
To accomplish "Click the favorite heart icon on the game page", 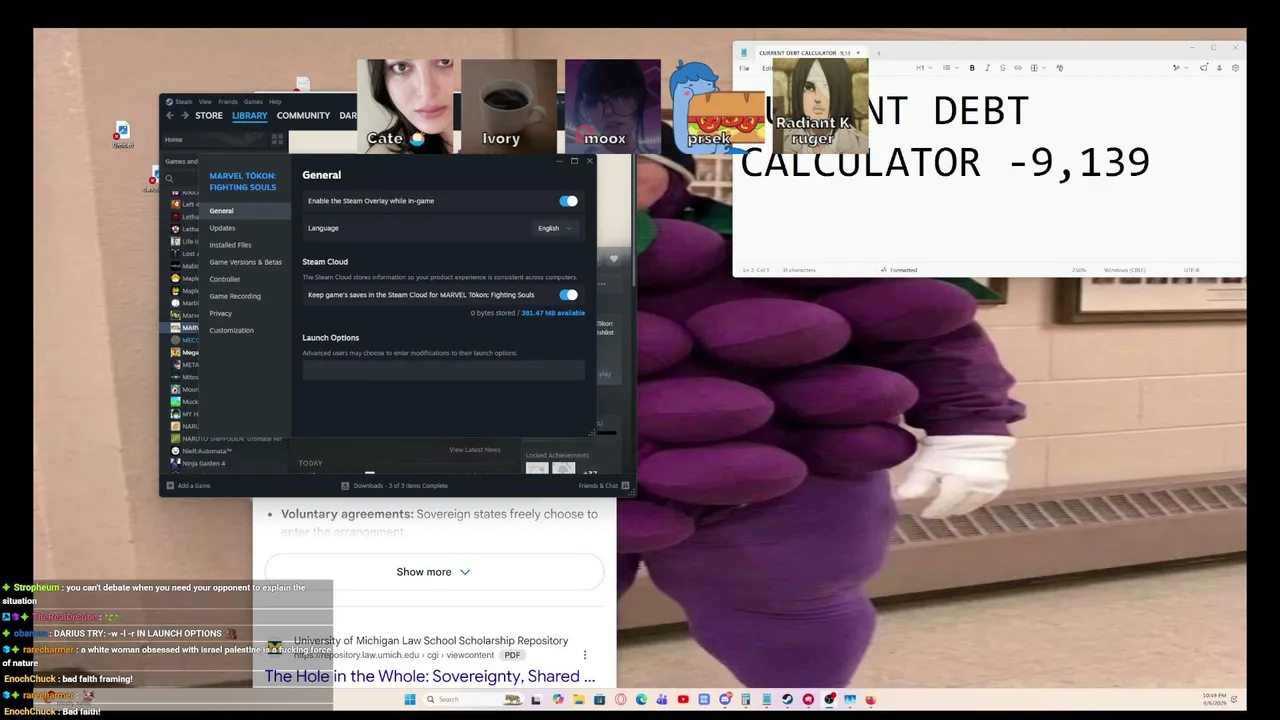I will tap(614, 259).
